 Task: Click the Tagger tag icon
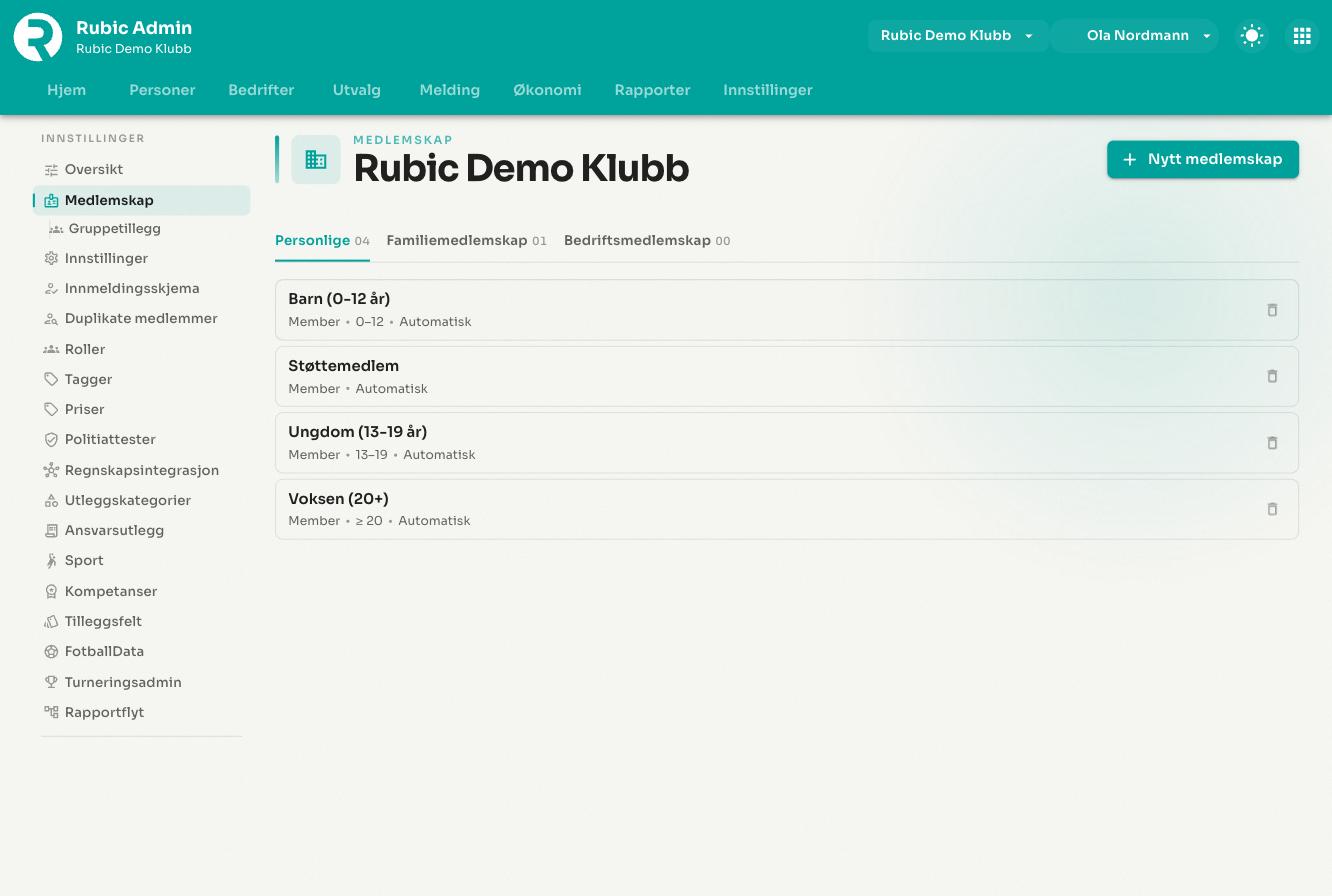click(51, 379)
